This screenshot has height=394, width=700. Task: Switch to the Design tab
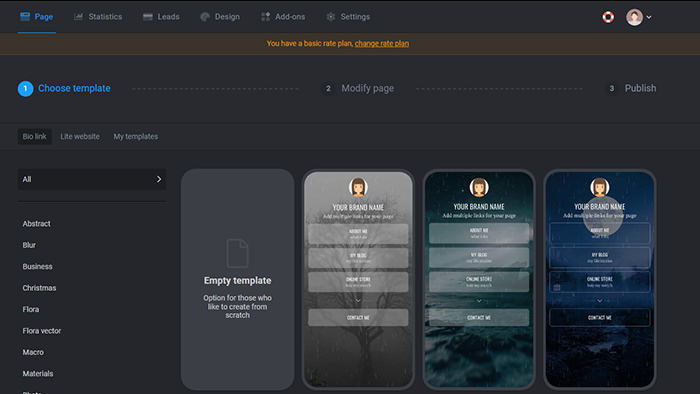[x=220, y=17]
